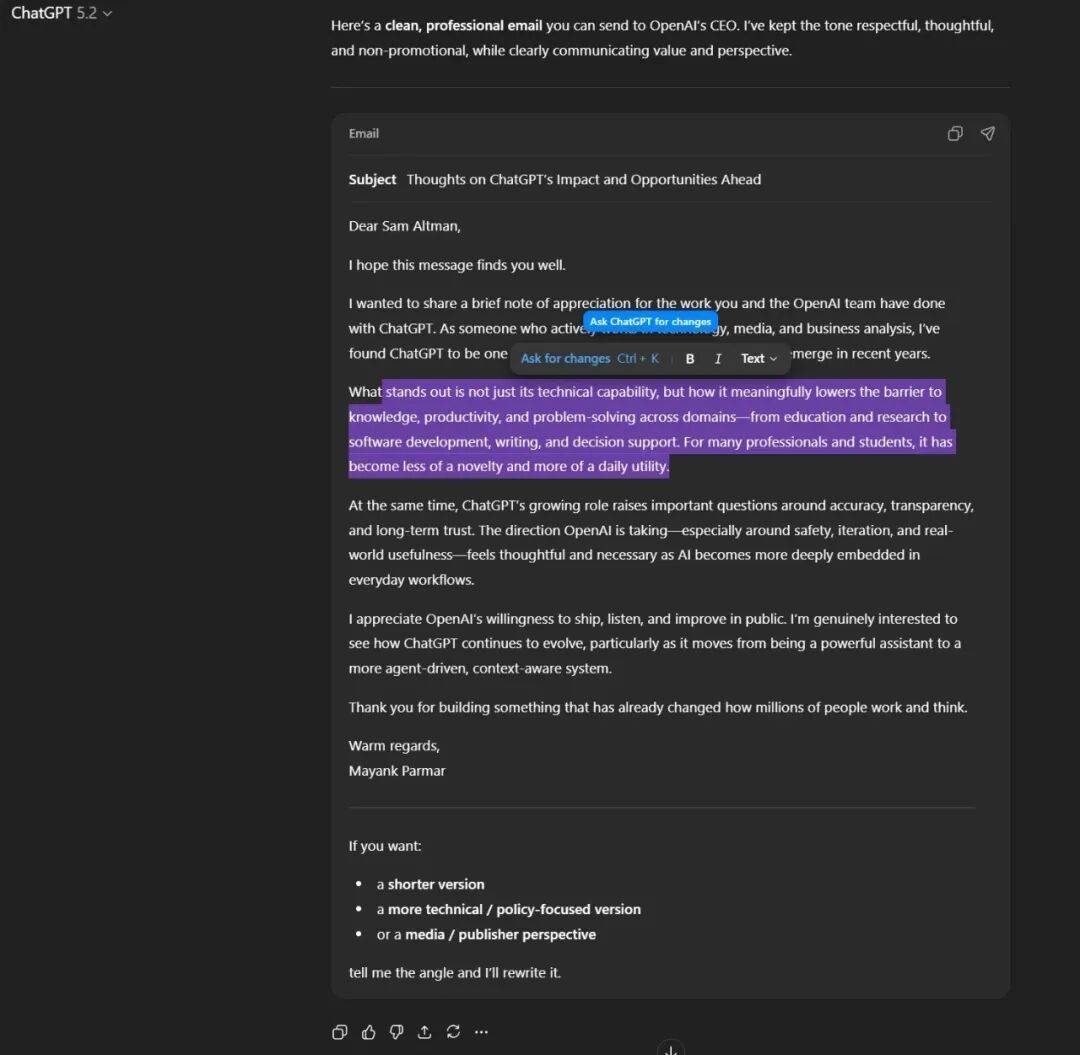Share the response using the upload icon
Image resolution: width=1080 pixels, height=1055 pixels.
425,1032
